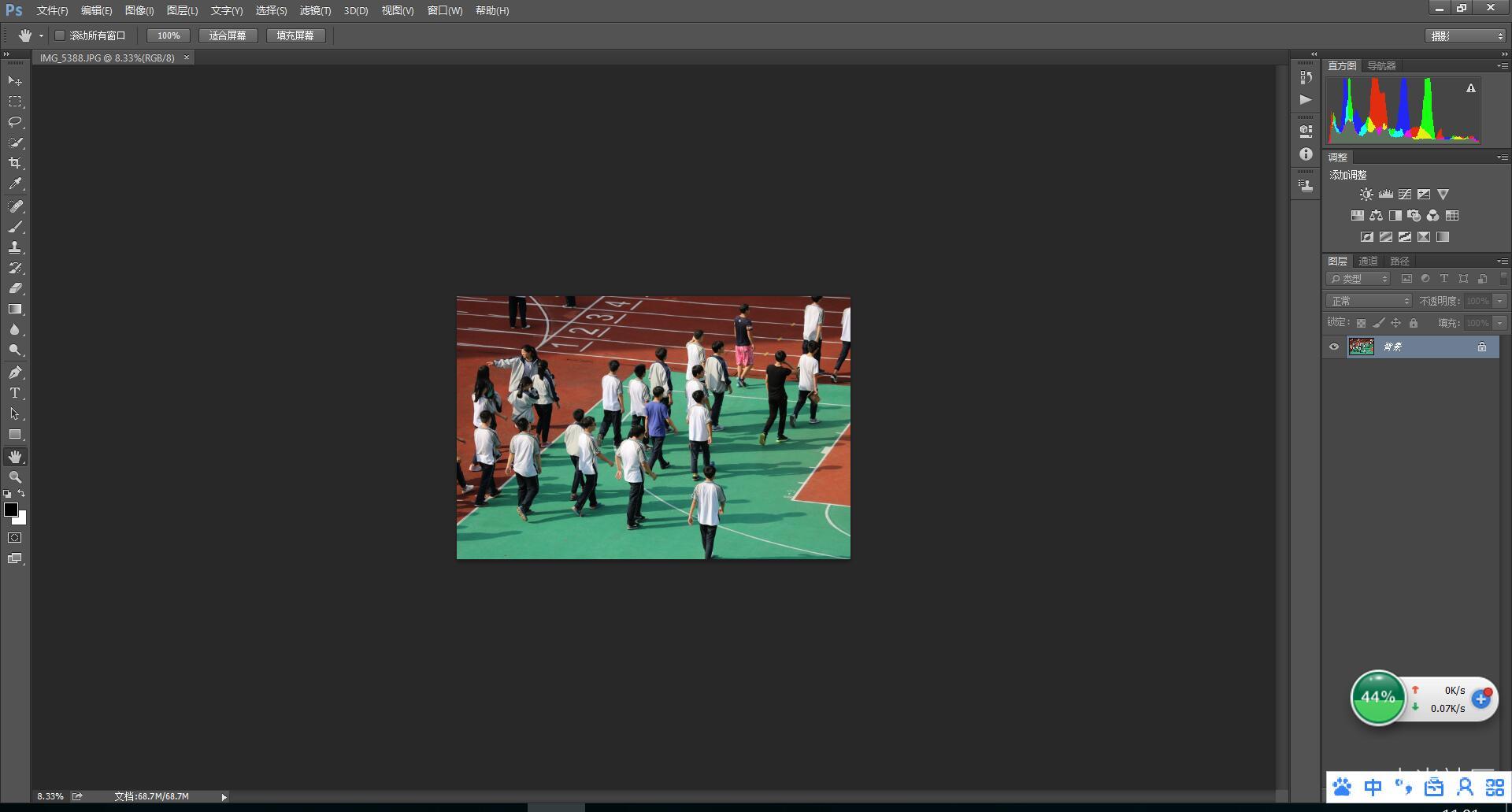Screen dimensions: 1512x812
Task: Enable scroll all windows checkbox
Action: pos(60,35)
